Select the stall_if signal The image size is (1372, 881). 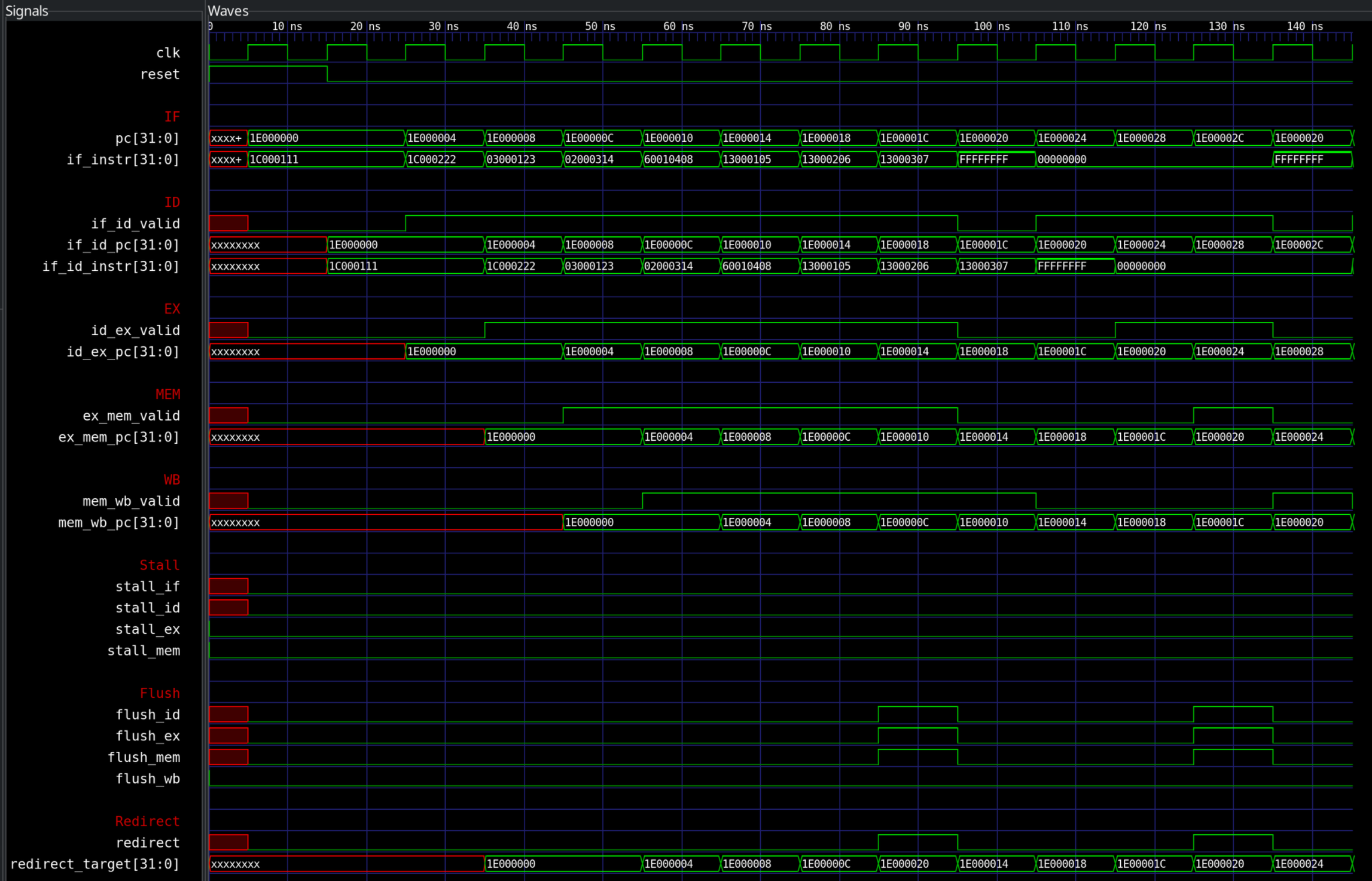click(x=147, y=587)
